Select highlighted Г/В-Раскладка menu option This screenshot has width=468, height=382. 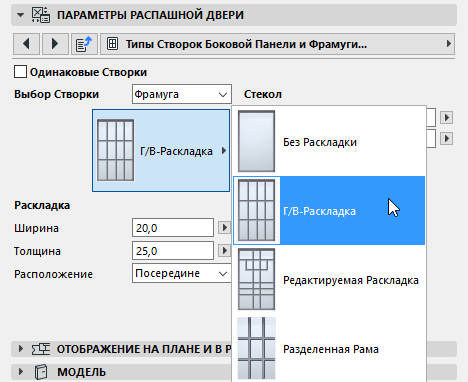pos(329,211)
